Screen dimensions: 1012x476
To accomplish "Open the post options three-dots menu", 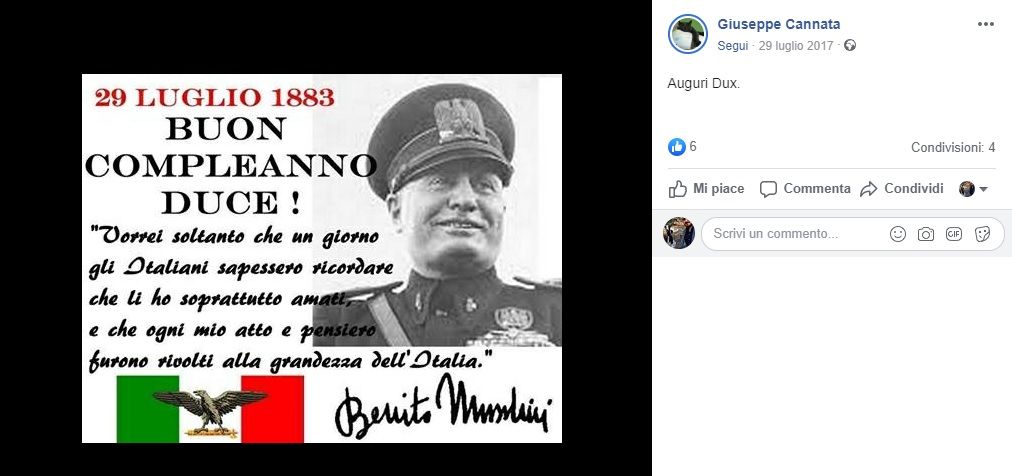I will (986, 25).
